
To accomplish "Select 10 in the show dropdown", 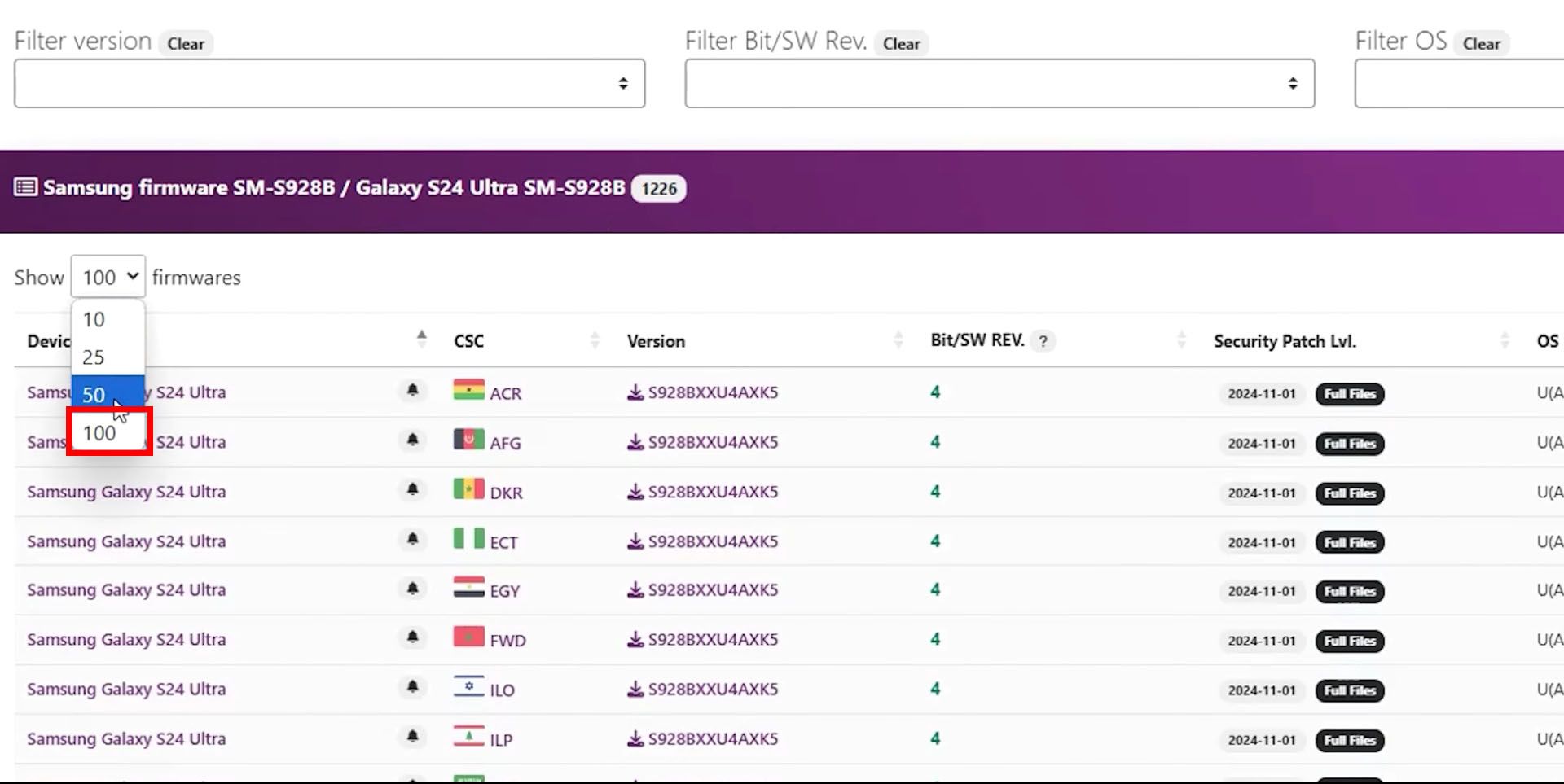I will 108,319.
